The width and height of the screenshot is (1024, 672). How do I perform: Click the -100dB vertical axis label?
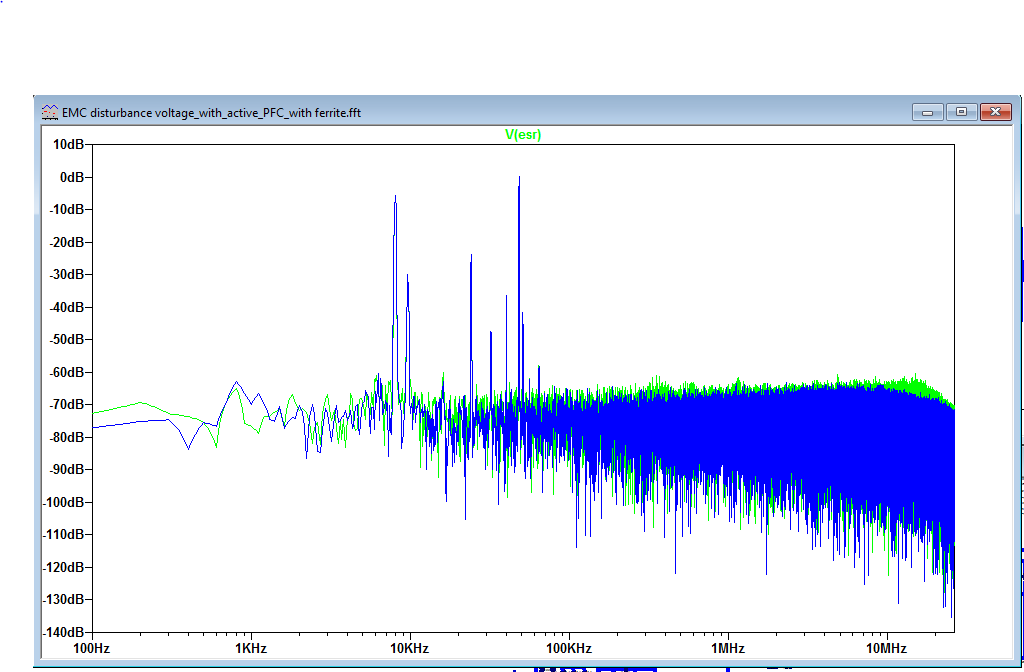pyautogui.click(x=64, y=502)
